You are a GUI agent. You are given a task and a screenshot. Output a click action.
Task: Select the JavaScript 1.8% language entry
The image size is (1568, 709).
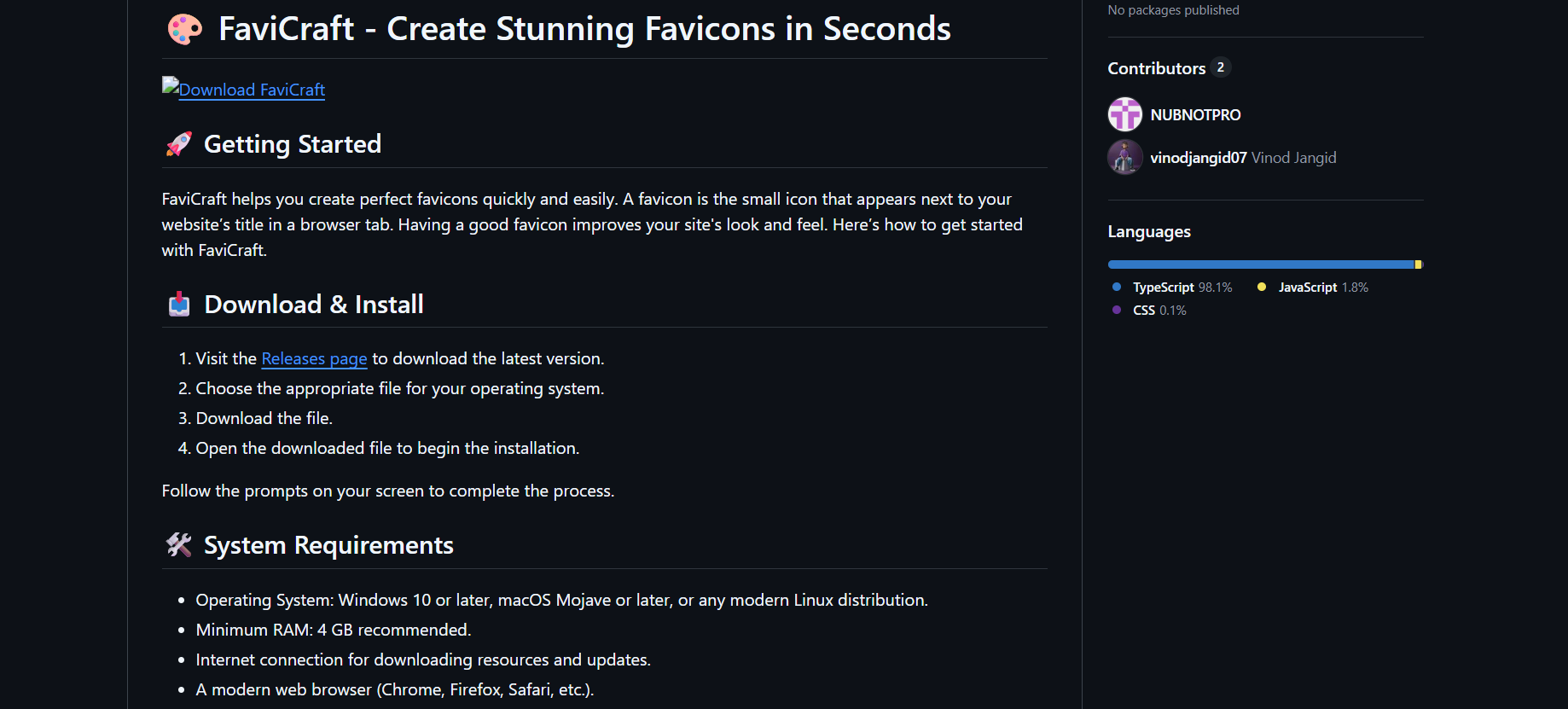[x=1322, y=287]
